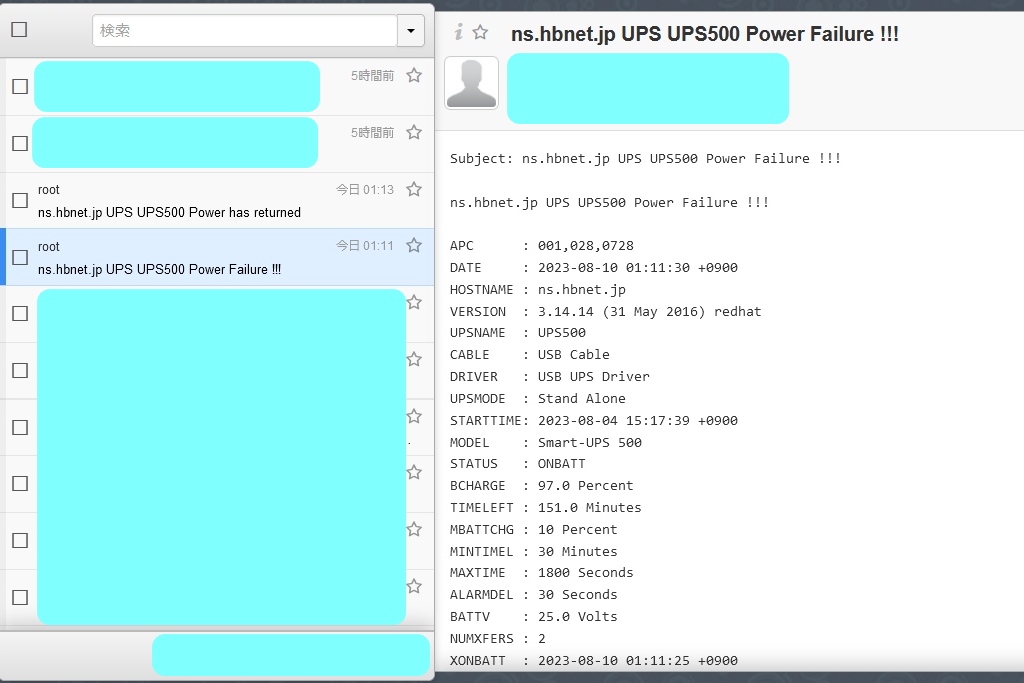Screen dimensions: 1024x683
Task: Click the 'UPSMODE : Stand Alone' line
Action: click(537, 398)
